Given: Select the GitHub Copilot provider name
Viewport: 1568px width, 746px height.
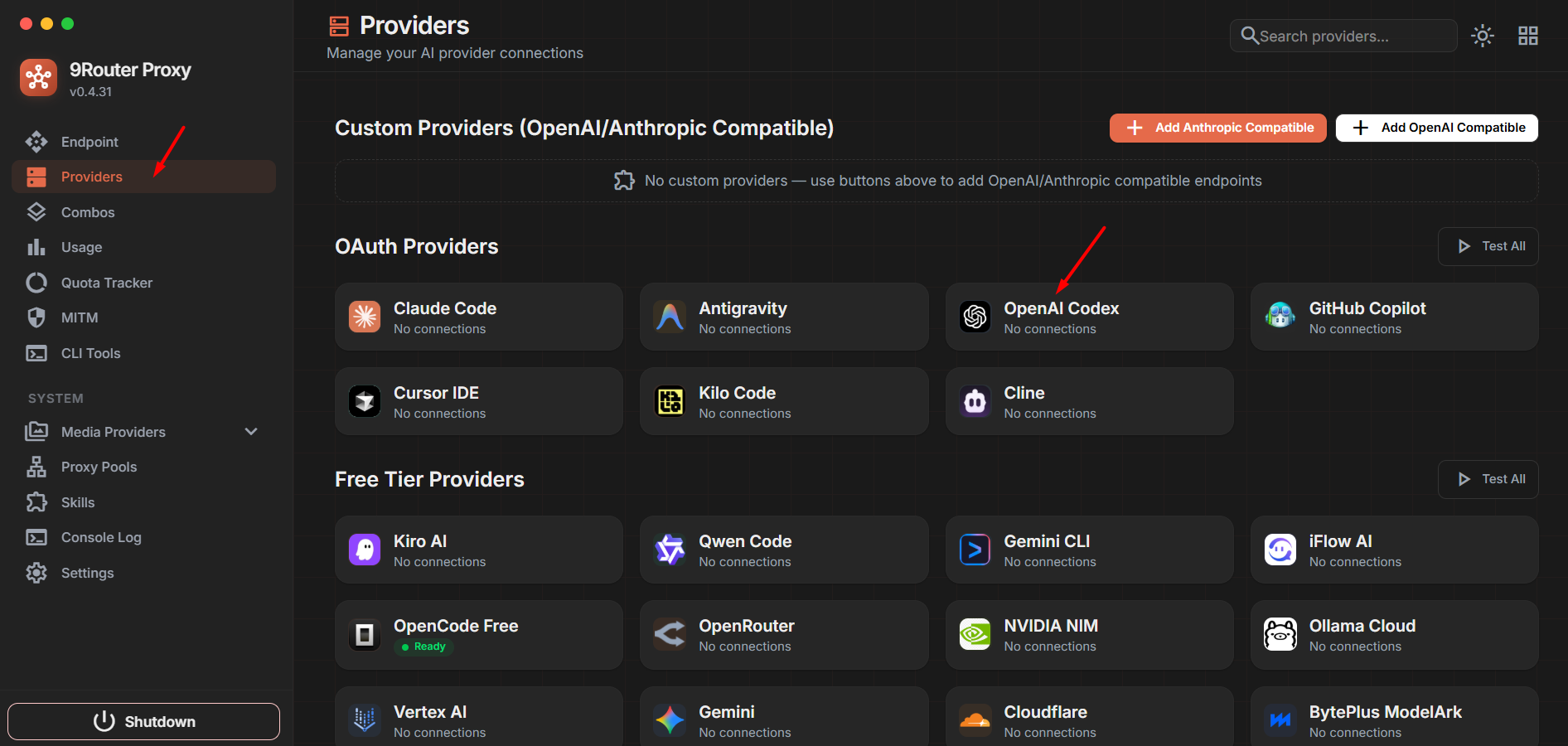Looking at the screenshot, I should click(1367, 308).
